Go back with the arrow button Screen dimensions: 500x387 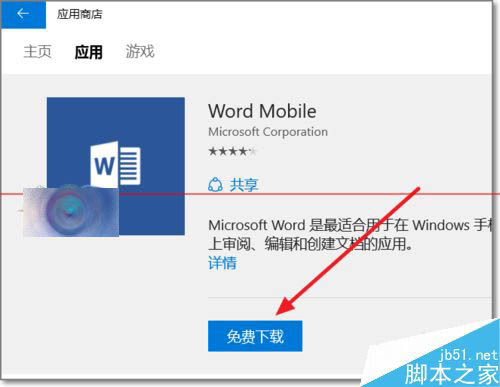tap(23, 14)
